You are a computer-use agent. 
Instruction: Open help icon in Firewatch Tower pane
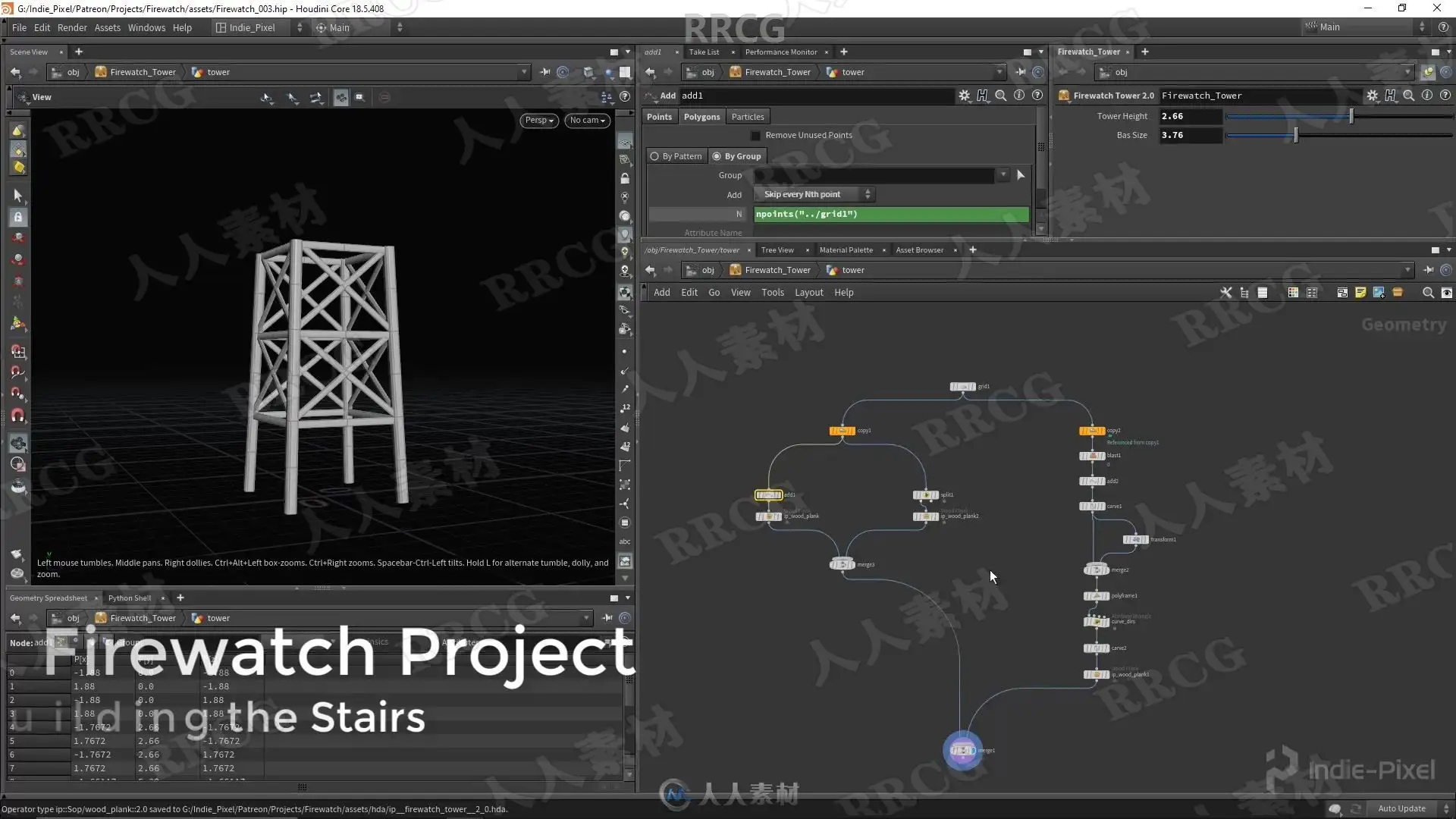[x=1445, y=96]
